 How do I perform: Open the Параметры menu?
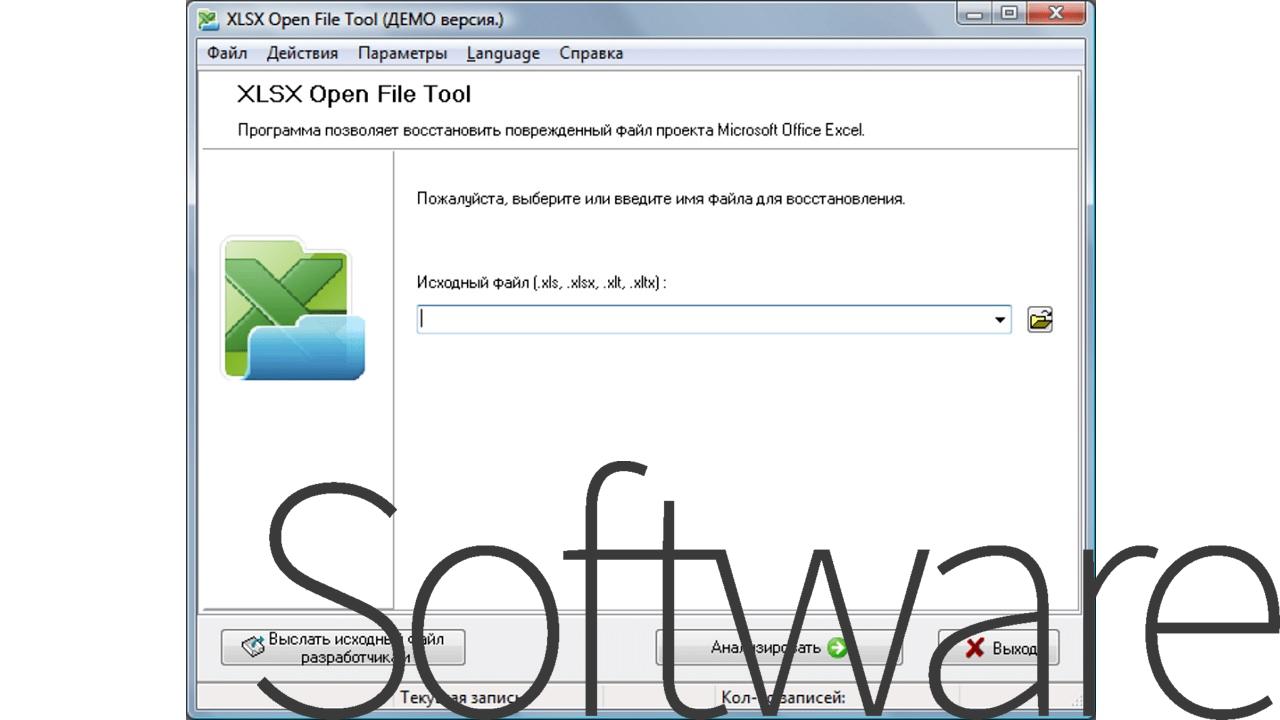click(402, 54)
